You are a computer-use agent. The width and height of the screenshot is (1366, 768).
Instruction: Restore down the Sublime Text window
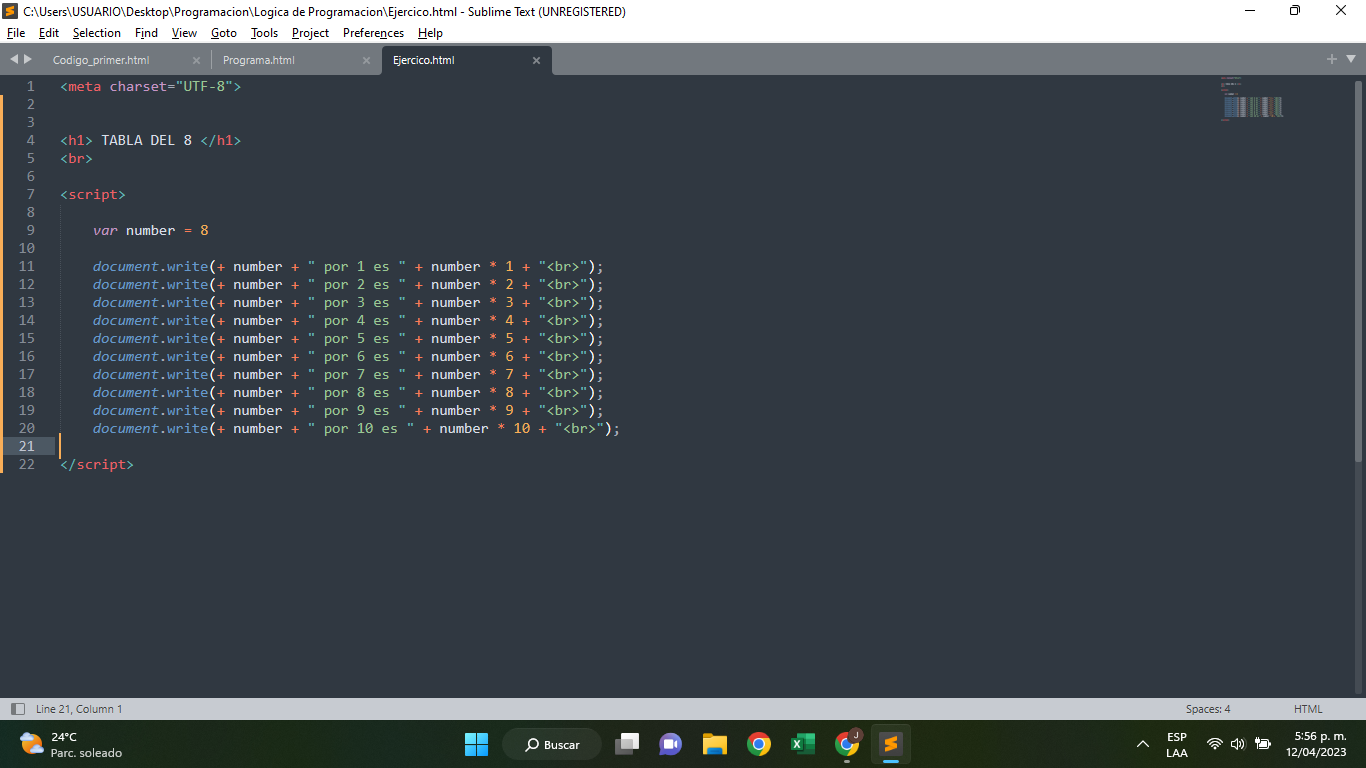pos(1295,11)
